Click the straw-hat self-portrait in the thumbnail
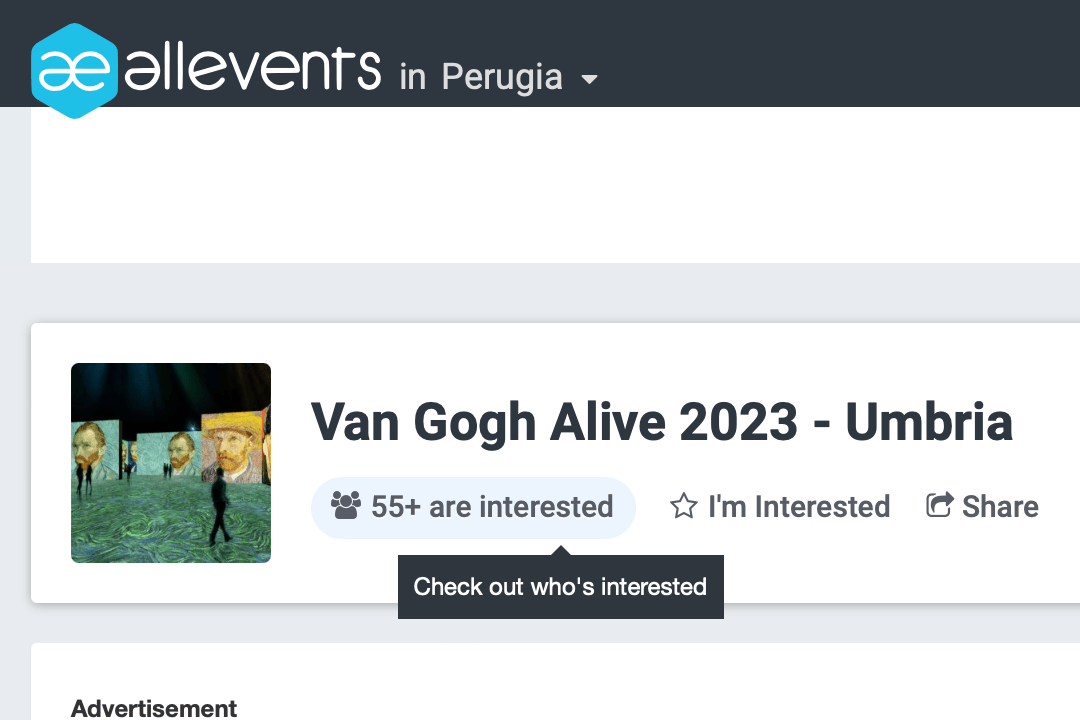 pos(231,446)
